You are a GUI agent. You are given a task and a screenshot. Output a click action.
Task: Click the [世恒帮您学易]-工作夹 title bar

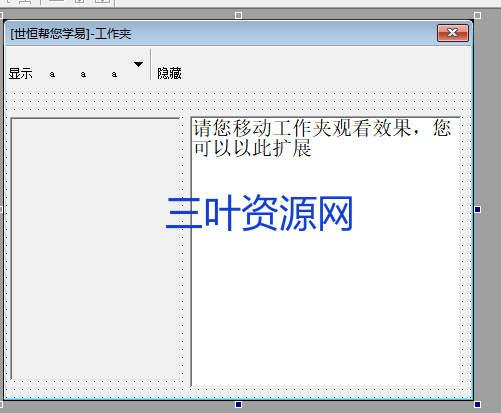[220, 33]
